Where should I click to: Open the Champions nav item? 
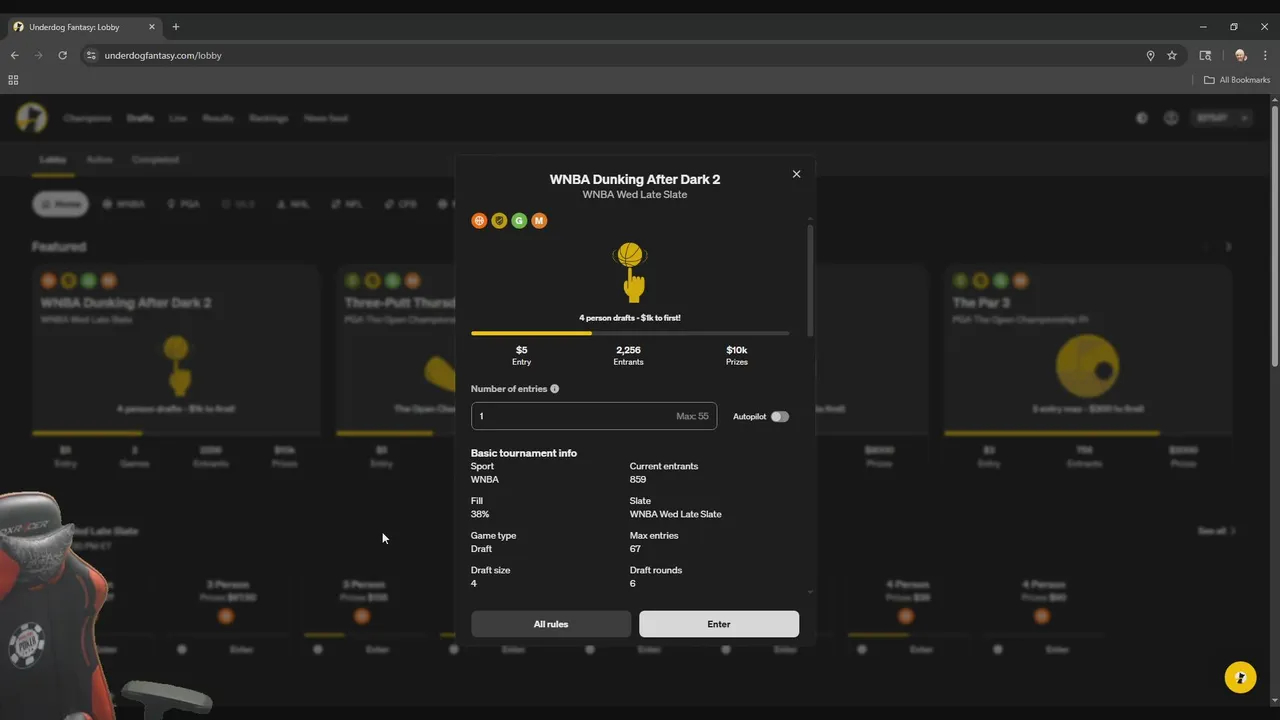pyautogui.click(x=87, y=118)
